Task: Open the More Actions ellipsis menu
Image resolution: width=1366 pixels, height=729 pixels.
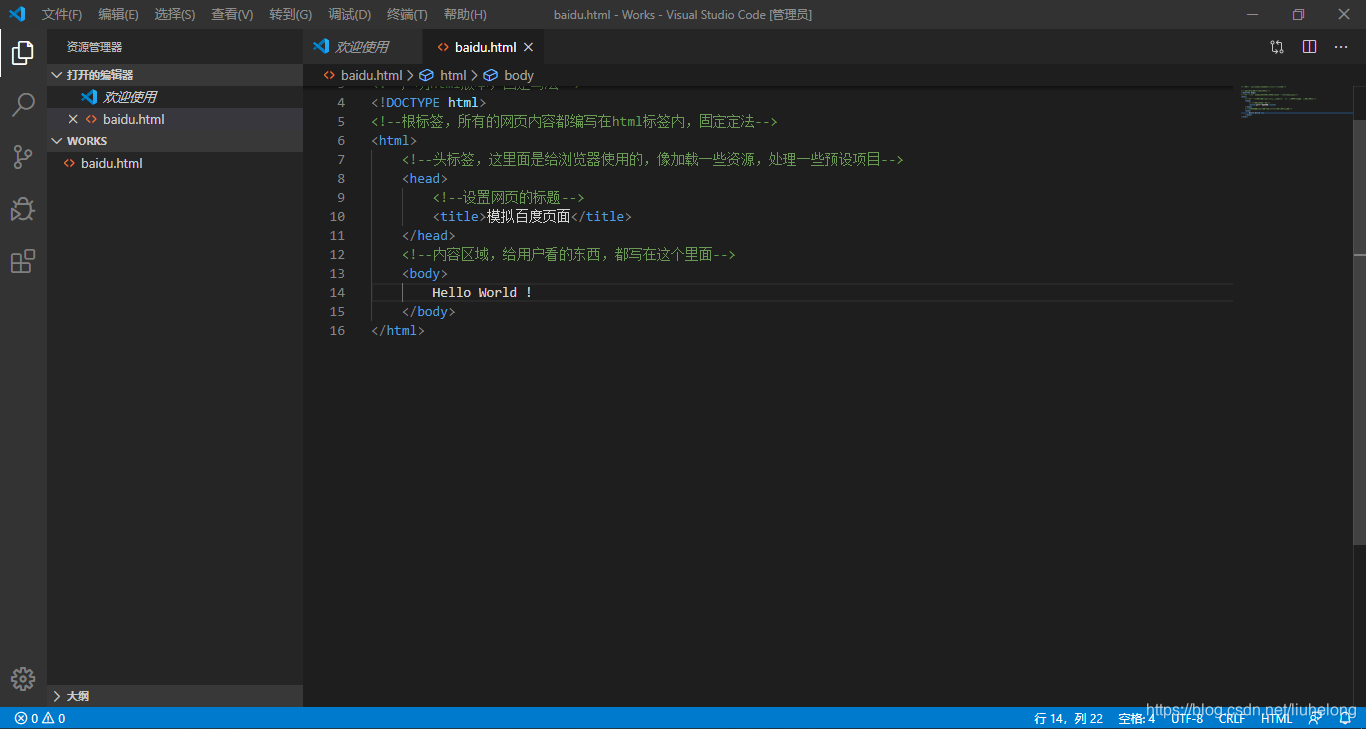Action: pos(1341,47)
